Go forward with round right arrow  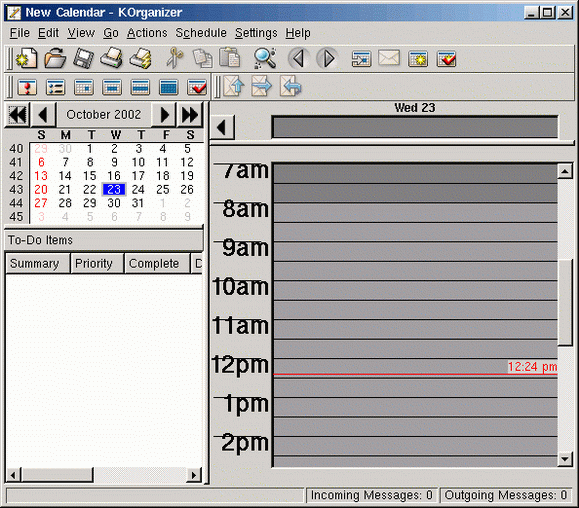coord(327,58)
